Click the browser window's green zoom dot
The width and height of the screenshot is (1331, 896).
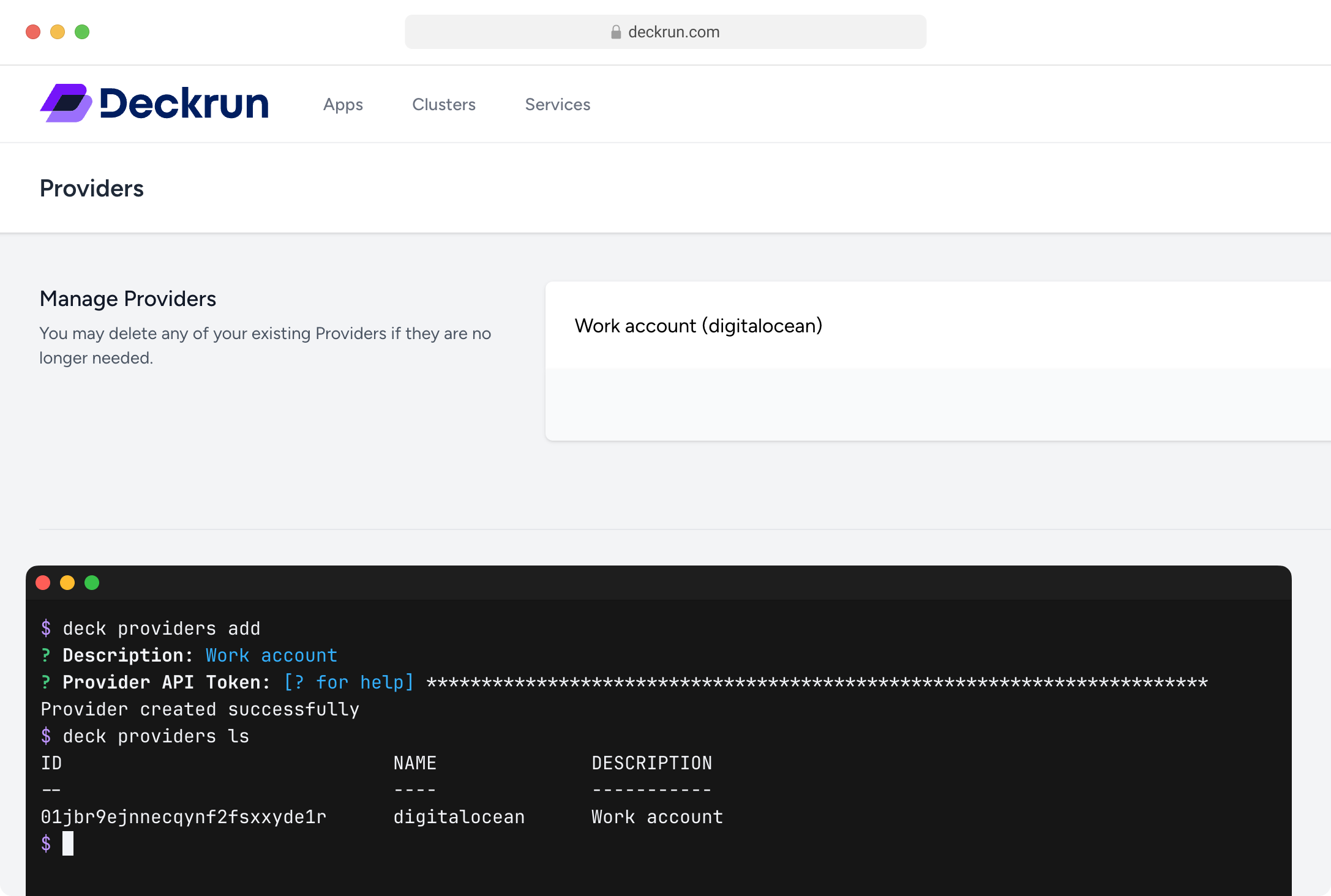tap(83, 31)
